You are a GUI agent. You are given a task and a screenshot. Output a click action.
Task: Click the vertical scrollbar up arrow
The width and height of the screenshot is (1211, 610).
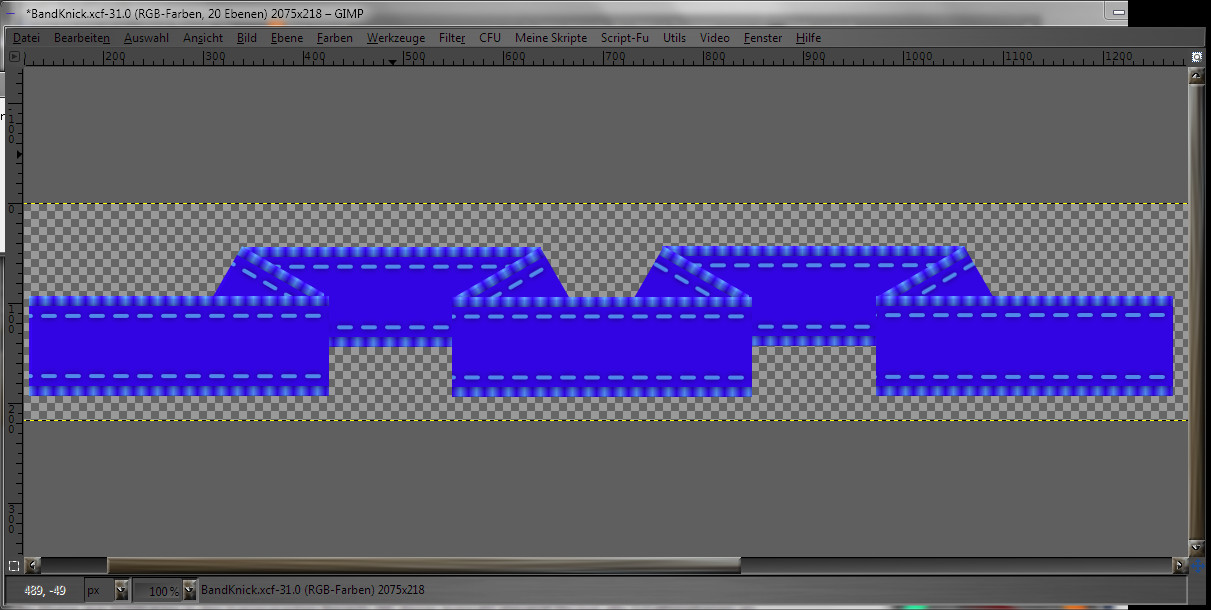pos(1196,76)
